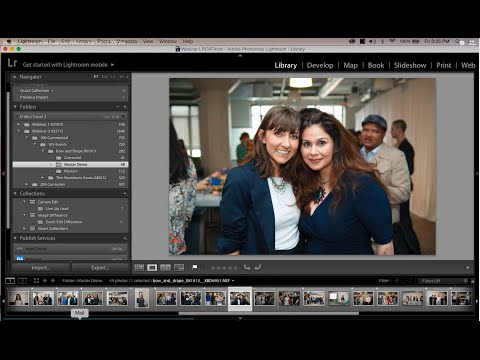Hide the filmstrip with the bottom edge arrow
This screenshot has width=480, height=360.
(x=240, y=319)
